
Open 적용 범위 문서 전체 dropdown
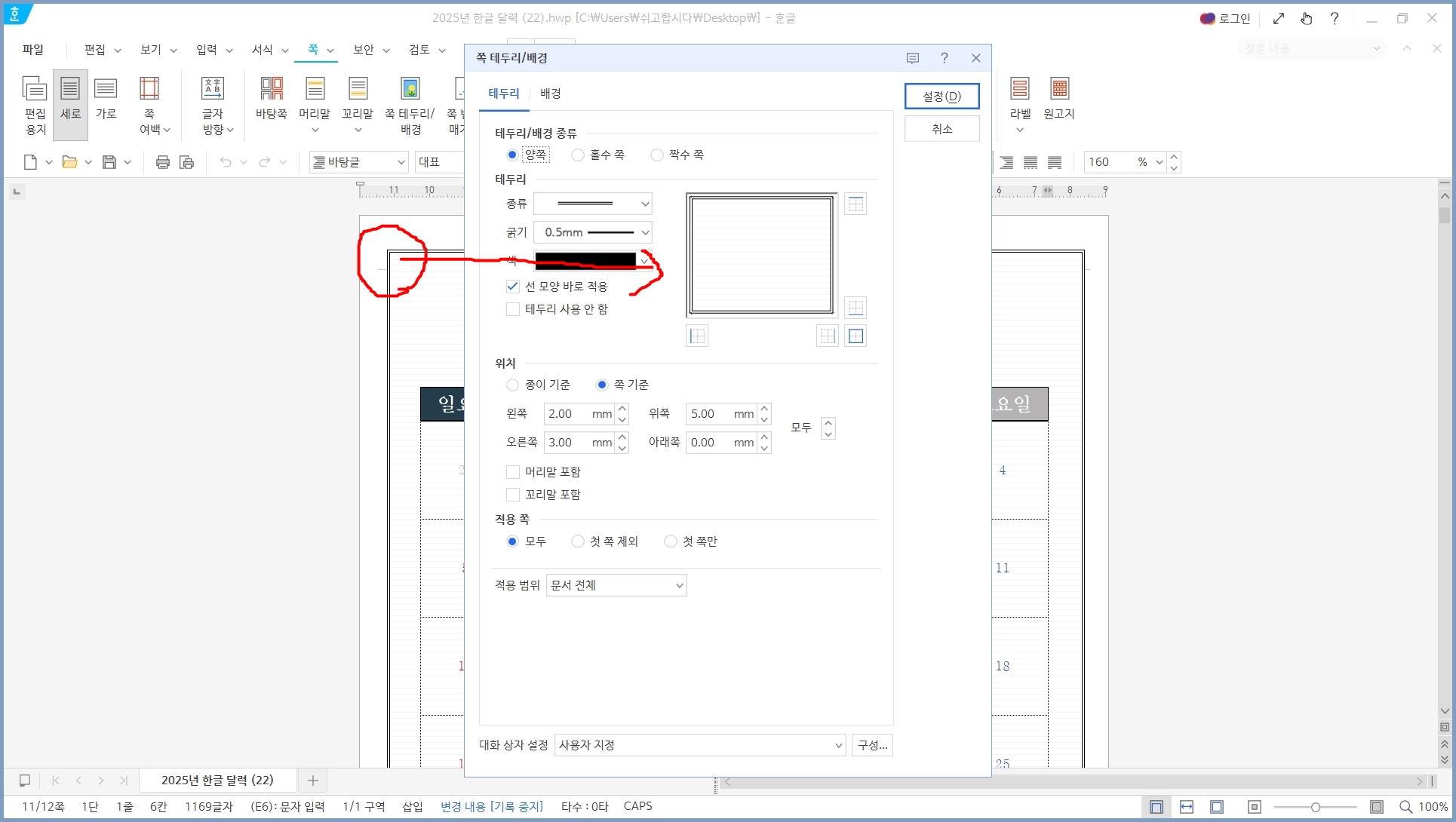point(616,585)
